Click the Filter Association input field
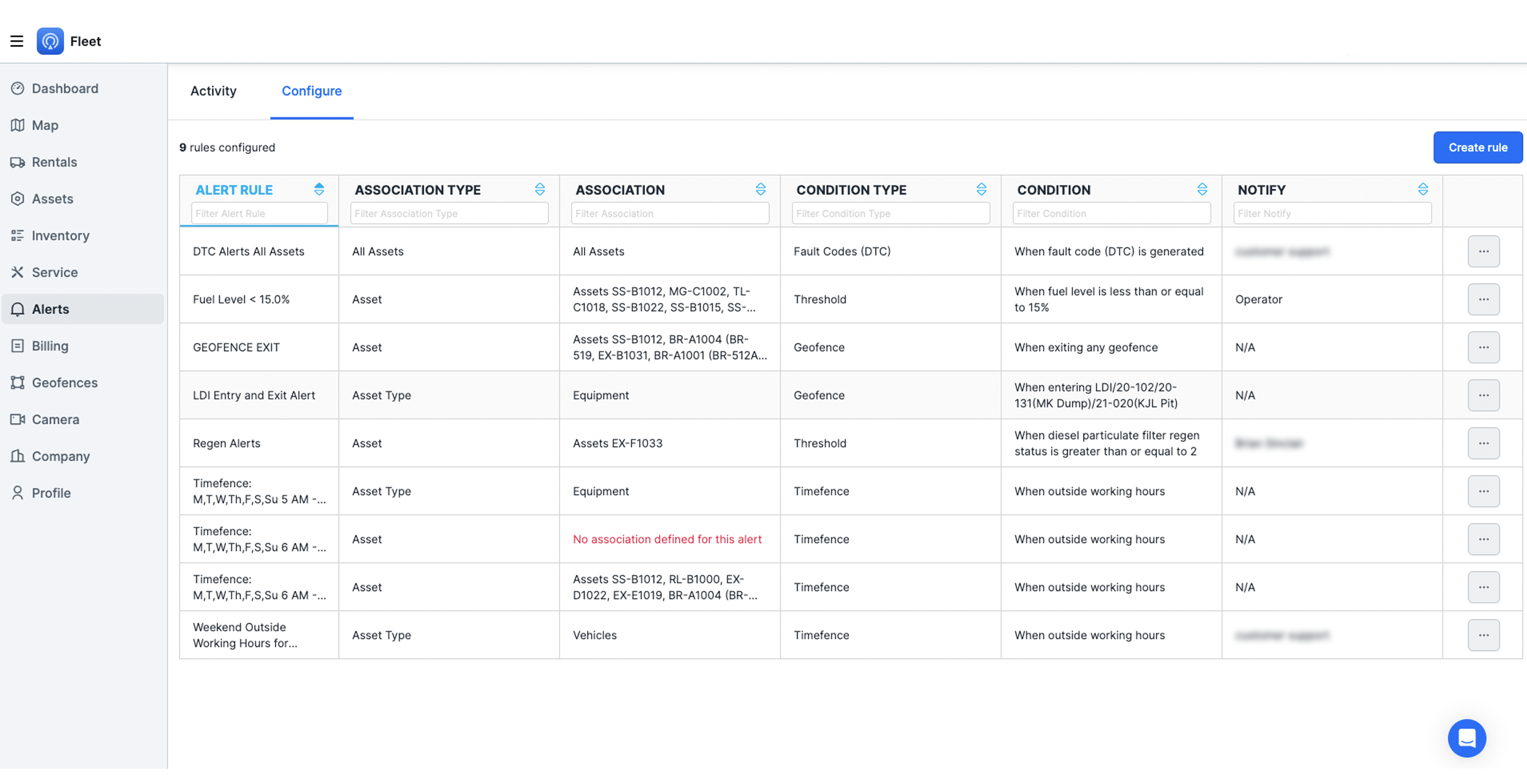 point(669,213)
